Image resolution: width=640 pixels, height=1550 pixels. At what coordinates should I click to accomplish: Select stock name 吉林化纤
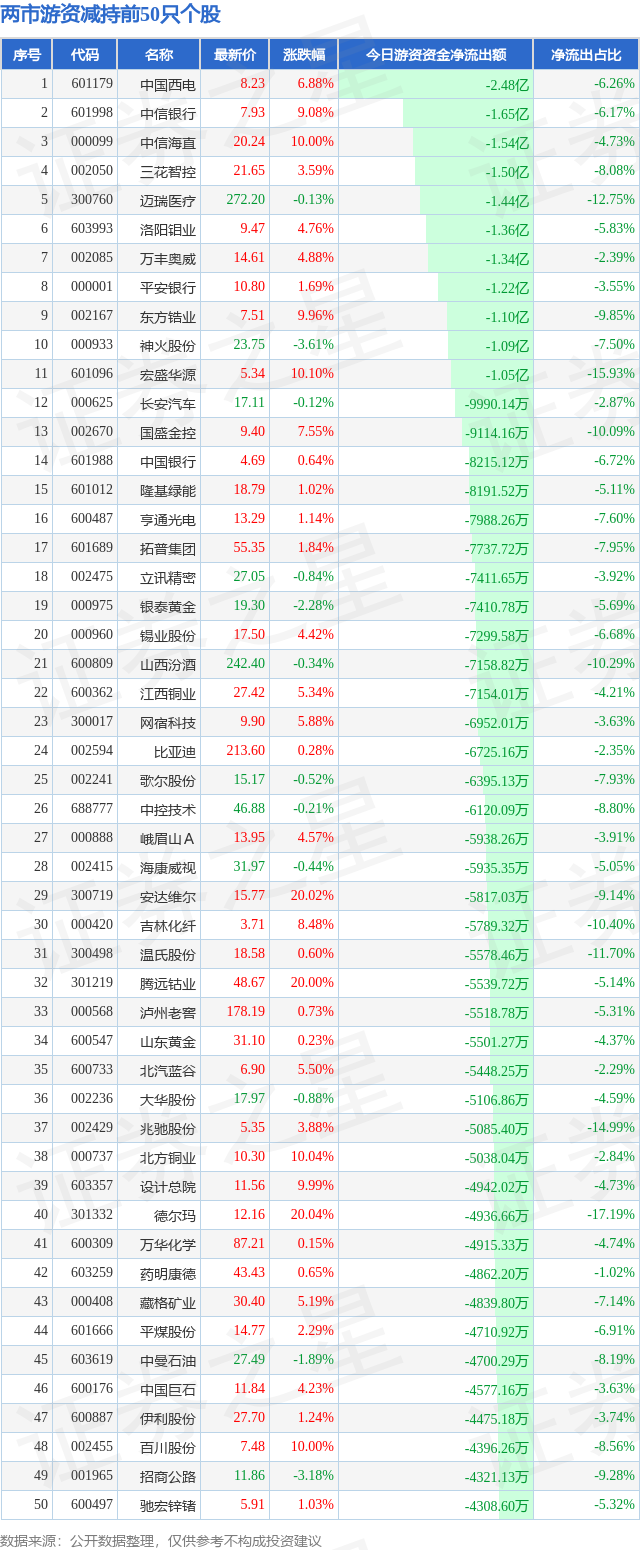coord(168,926)
